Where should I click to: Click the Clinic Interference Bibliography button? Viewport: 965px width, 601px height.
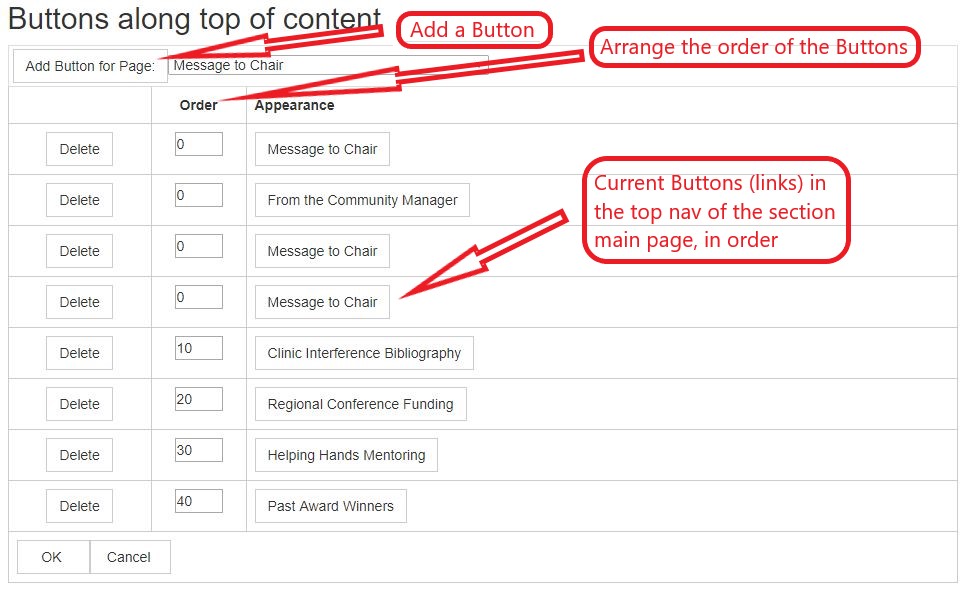(x=364, y=353)
